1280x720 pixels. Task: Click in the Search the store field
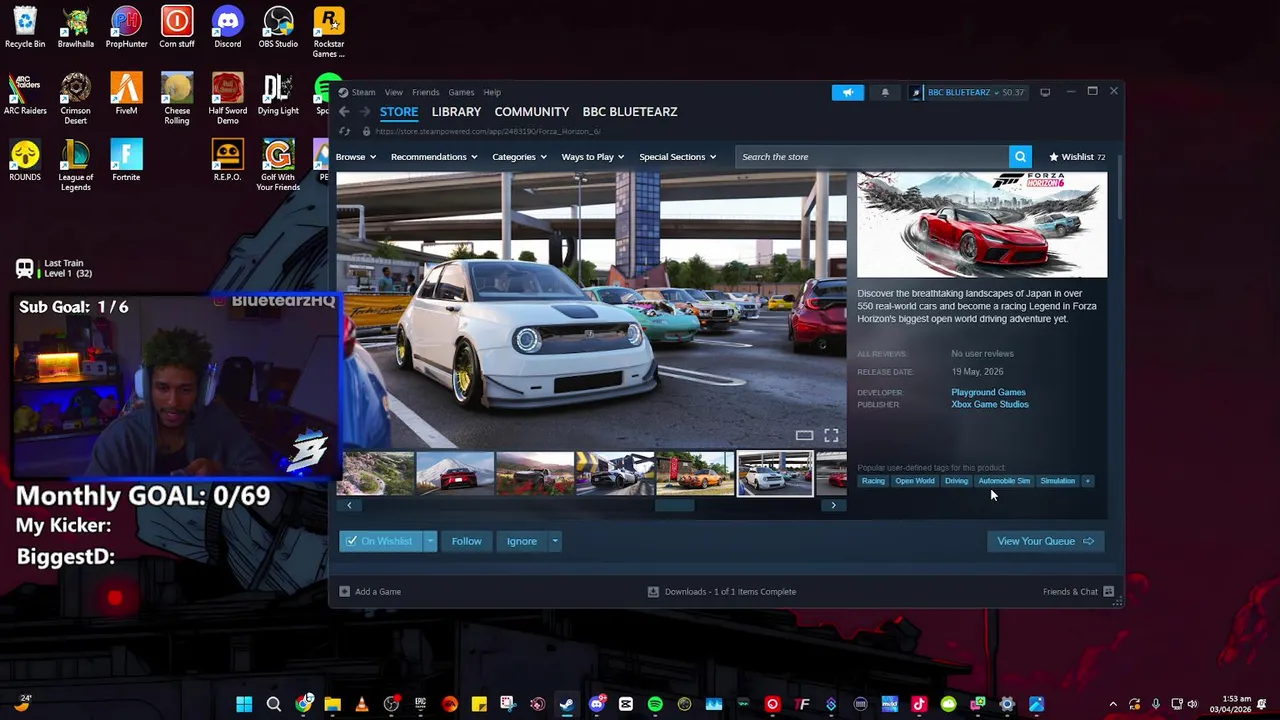coord(872,157)
